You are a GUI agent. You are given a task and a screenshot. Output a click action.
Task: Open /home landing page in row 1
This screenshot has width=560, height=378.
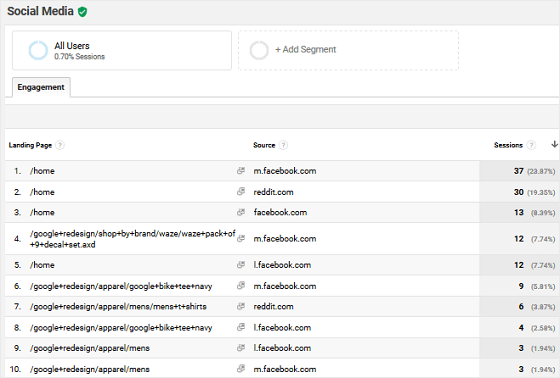coord(42,171)
